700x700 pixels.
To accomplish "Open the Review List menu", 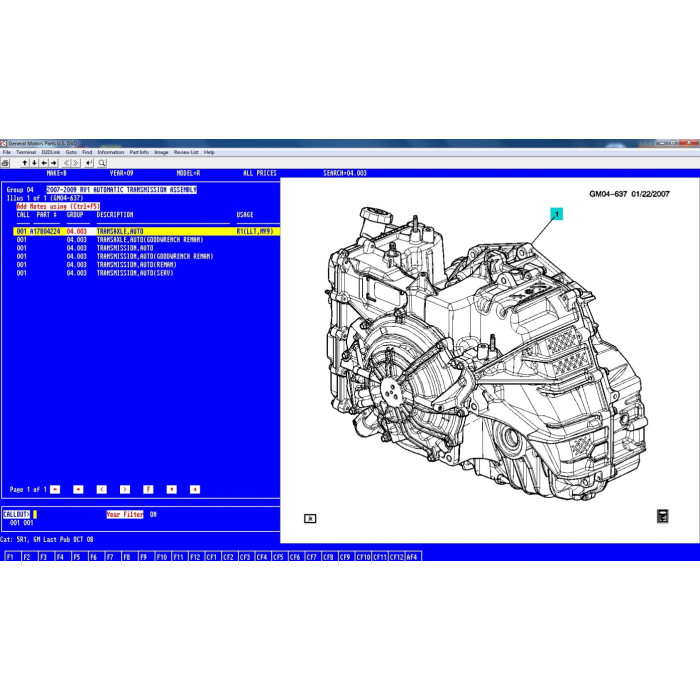I will tap(186, 152).
